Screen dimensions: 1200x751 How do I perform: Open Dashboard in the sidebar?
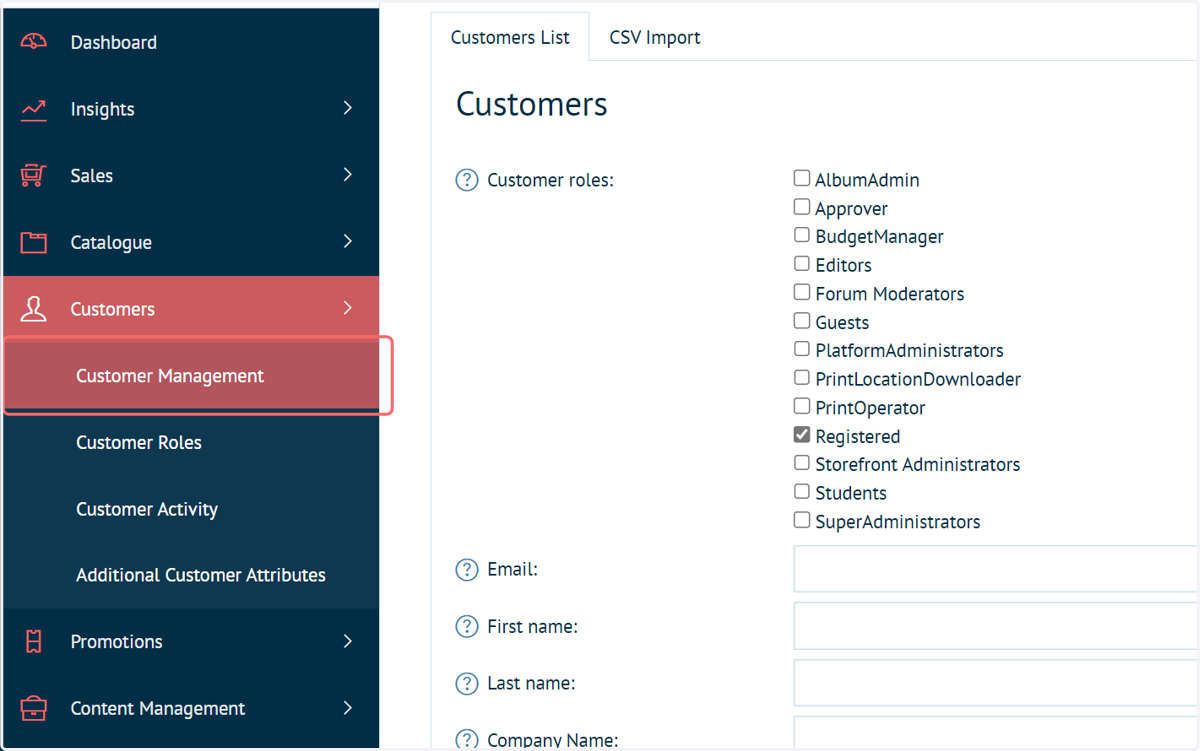pos(113,42)
